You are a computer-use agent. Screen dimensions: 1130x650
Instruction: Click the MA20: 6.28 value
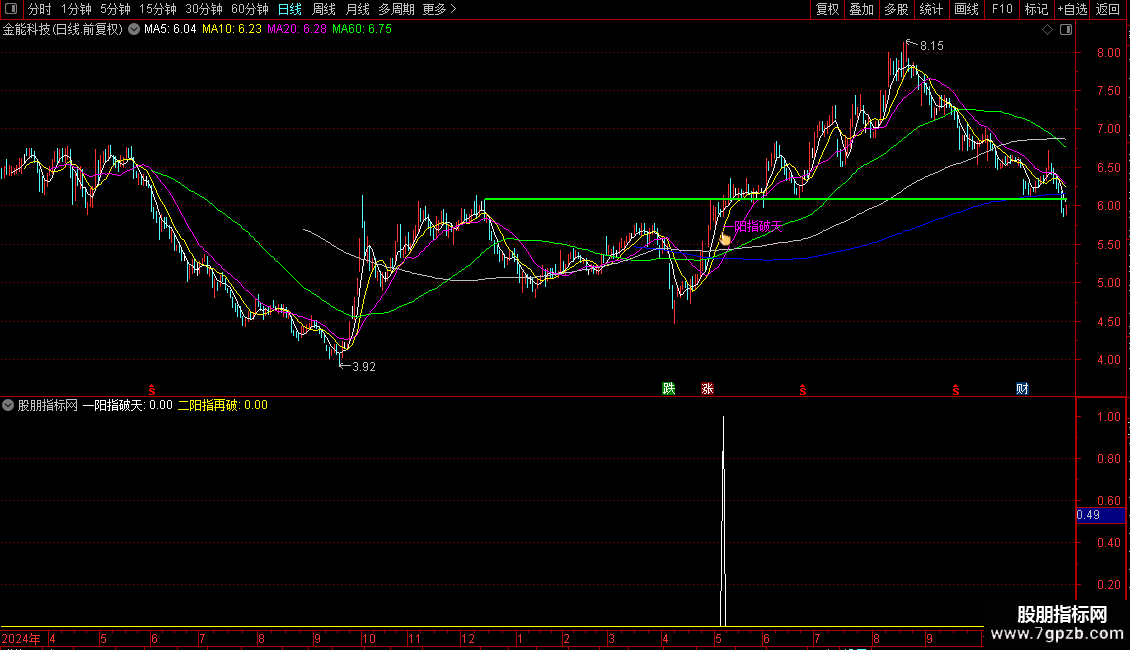297,30
